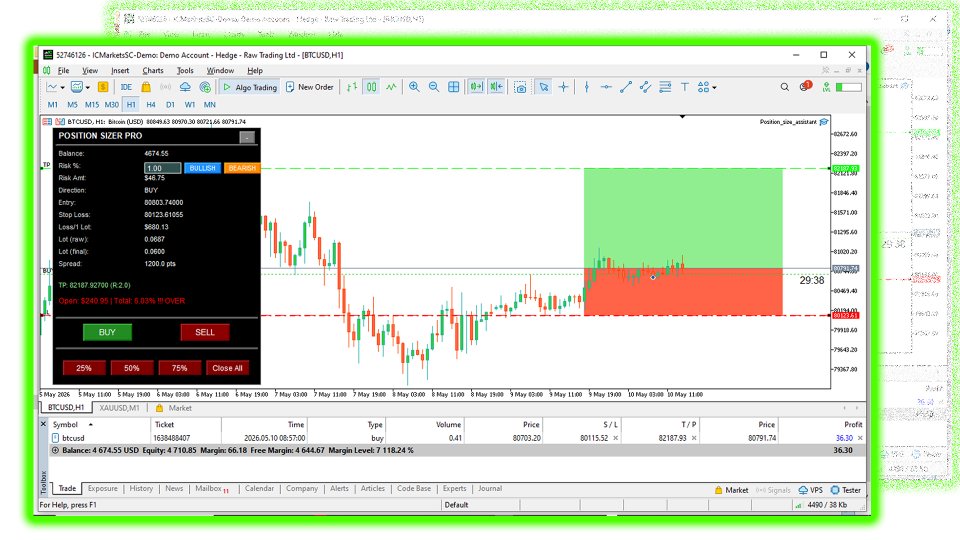
Task: Open the Tools menu
Action: tap(185, 70)
